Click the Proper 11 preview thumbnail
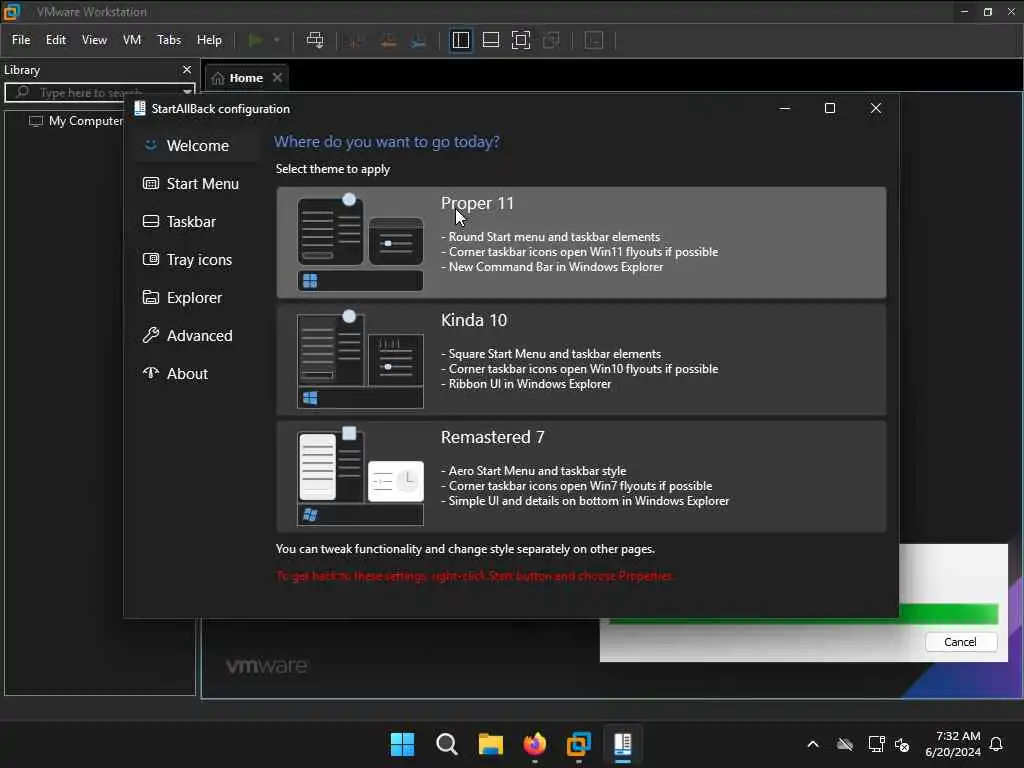Screen dimensions: 1024x768 pos(360,242)
